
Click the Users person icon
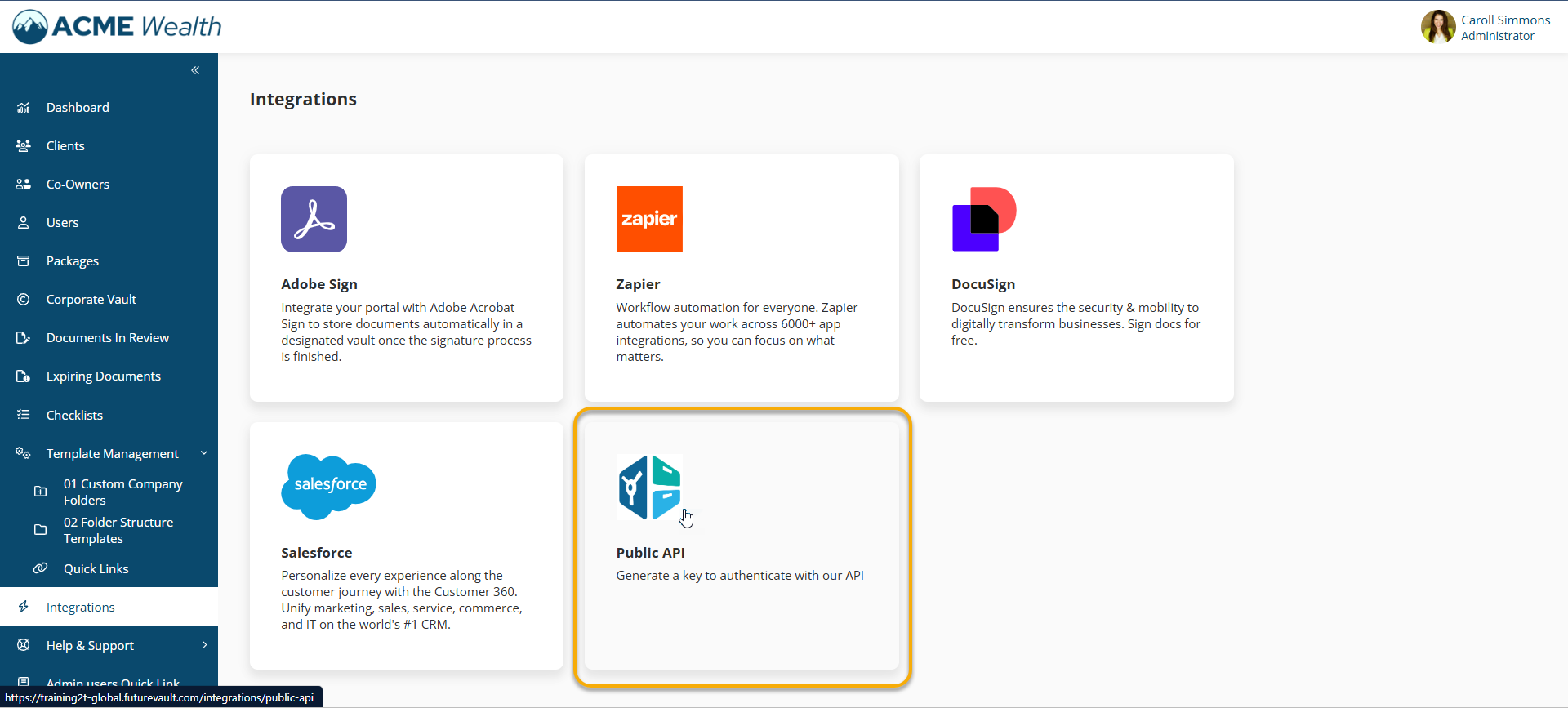[x=24, y=223]
